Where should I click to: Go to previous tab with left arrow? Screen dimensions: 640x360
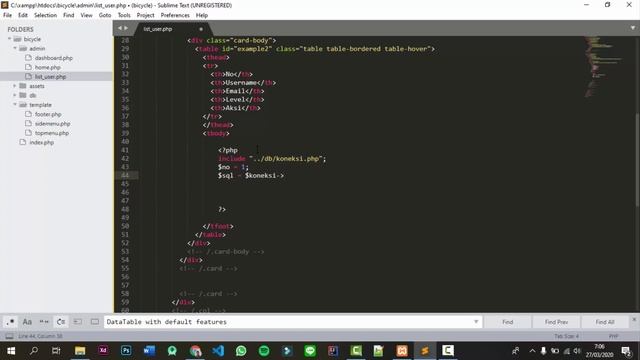coord(120,28)
